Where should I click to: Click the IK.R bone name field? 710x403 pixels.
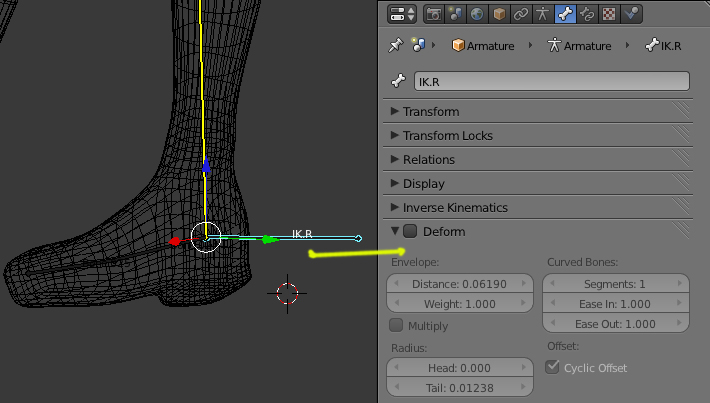[552, 82]
